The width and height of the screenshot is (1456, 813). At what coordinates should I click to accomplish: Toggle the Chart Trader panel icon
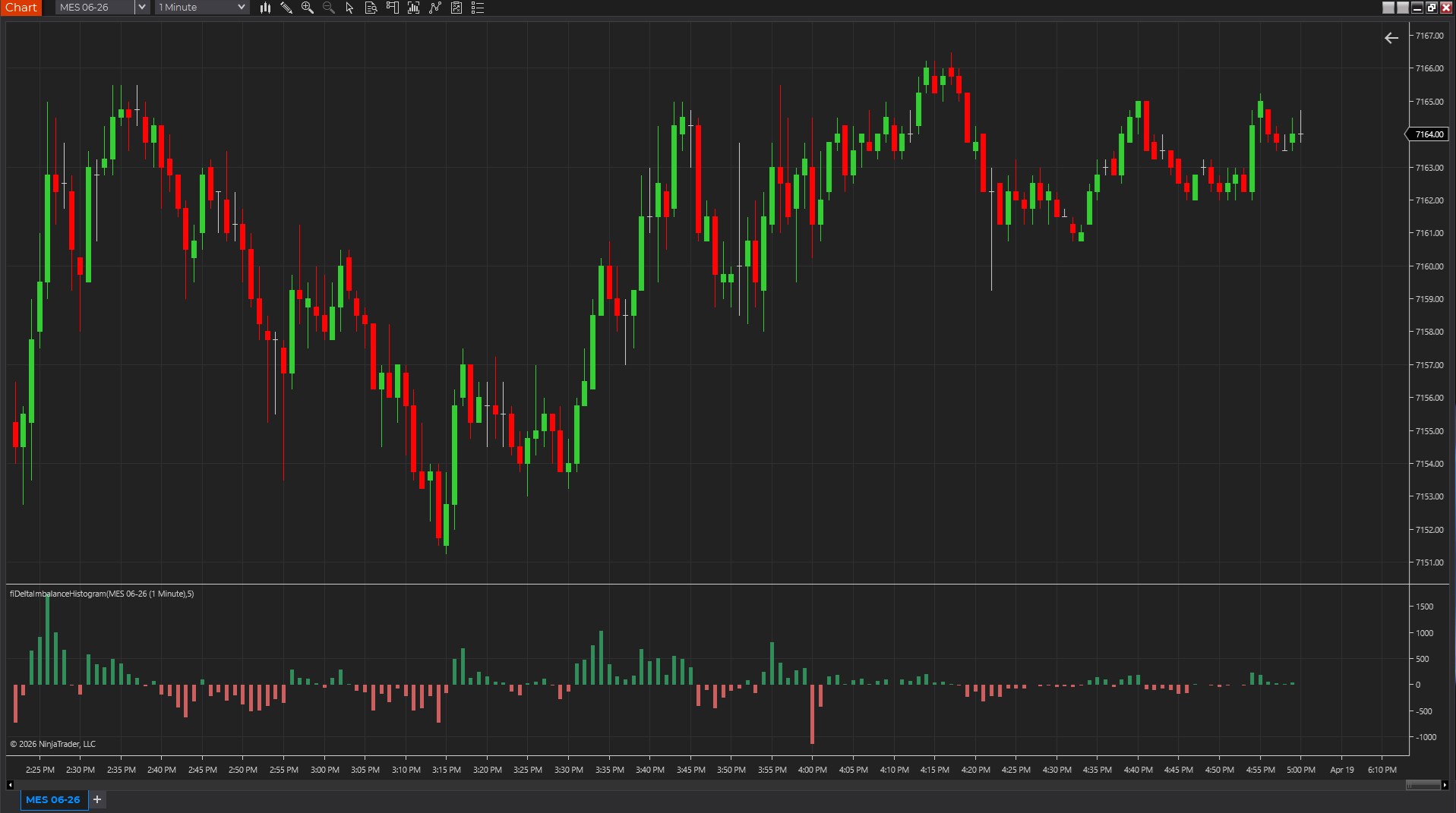[x=393, y=8]
